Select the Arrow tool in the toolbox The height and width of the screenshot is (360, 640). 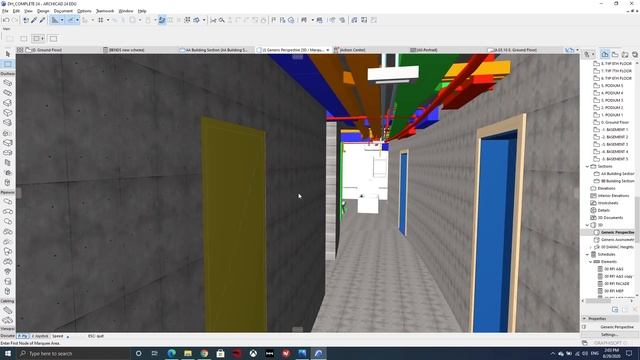8,54
